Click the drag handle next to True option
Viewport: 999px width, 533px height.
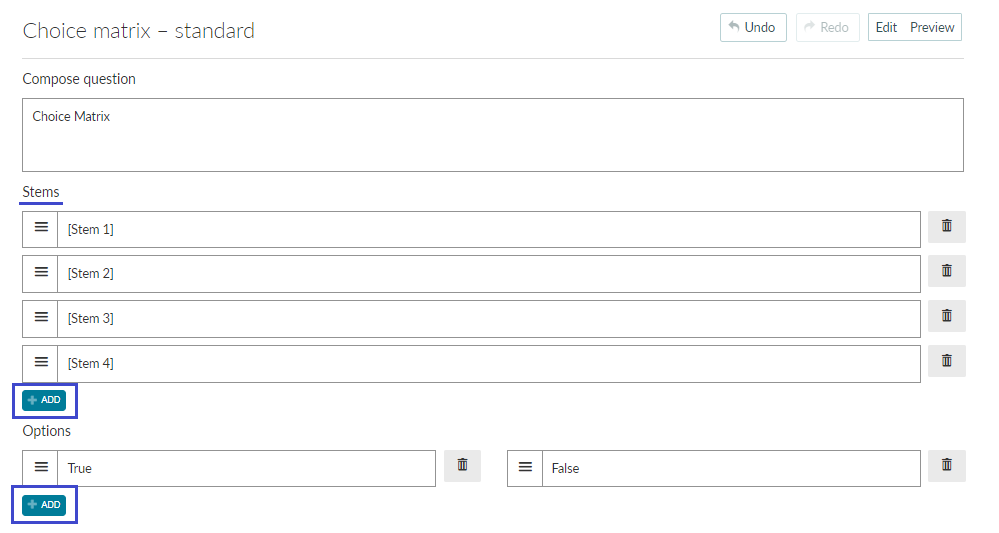(x=41, y=468)
